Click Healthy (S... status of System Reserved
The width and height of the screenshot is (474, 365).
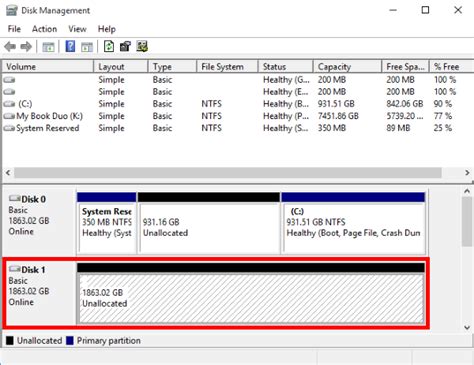coord(286,128)
